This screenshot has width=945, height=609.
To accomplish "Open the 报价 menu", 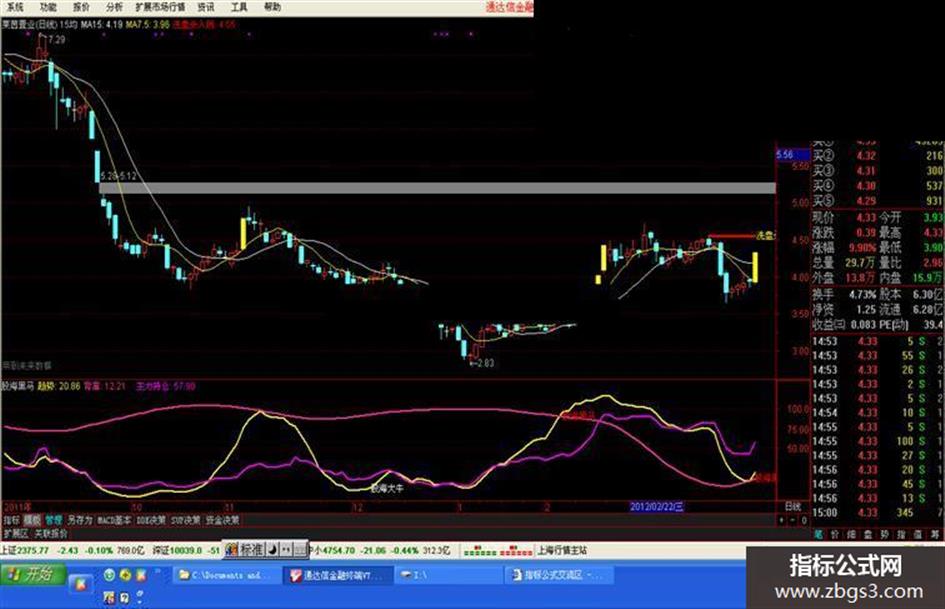I will pyautogui.click(x=81, y=7).
